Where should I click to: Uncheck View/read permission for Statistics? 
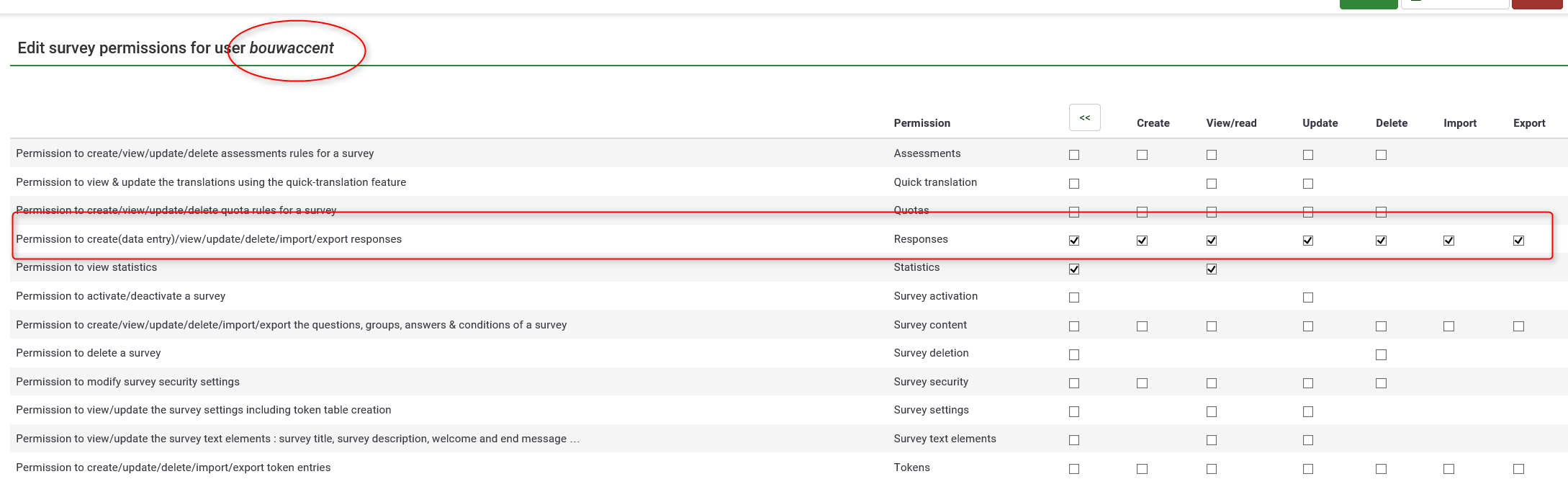pos(1212,269)
